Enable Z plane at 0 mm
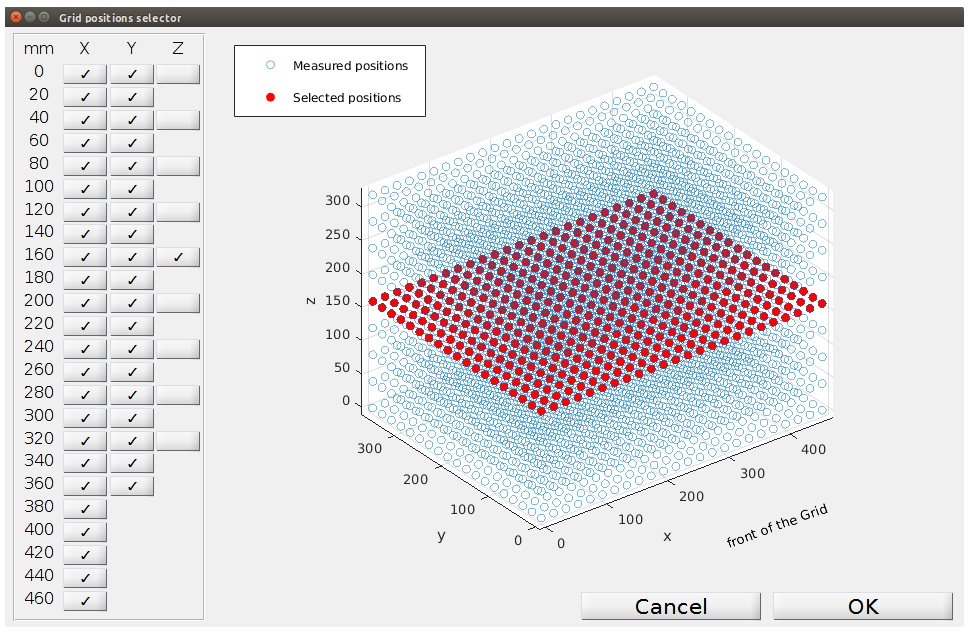This screenshot has width=968, height=631. click(x=178, y=74)
